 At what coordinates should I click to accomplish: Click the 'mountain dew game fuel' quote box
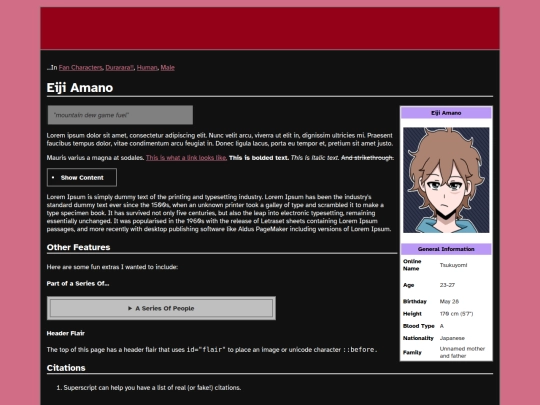(x=120, y=115)
